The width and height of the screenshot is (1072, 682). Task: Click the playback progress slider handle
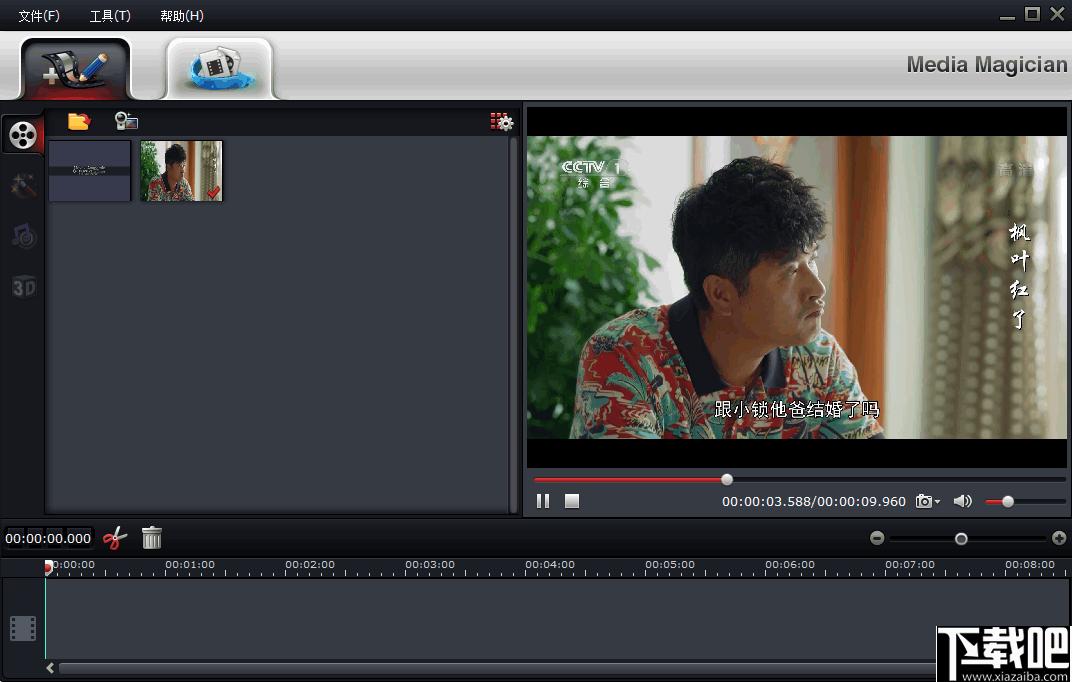click(727, 480)
